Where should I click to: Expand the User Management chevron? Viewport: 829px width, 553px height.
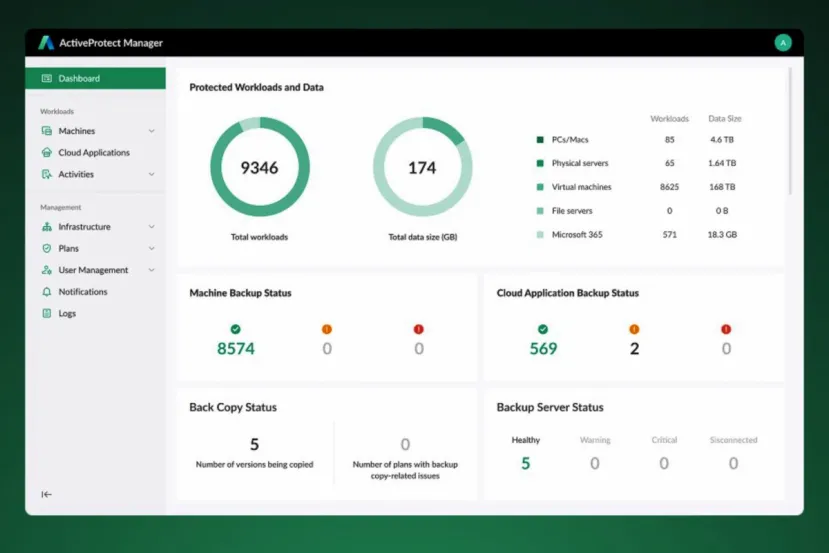[x=151, y=270]
